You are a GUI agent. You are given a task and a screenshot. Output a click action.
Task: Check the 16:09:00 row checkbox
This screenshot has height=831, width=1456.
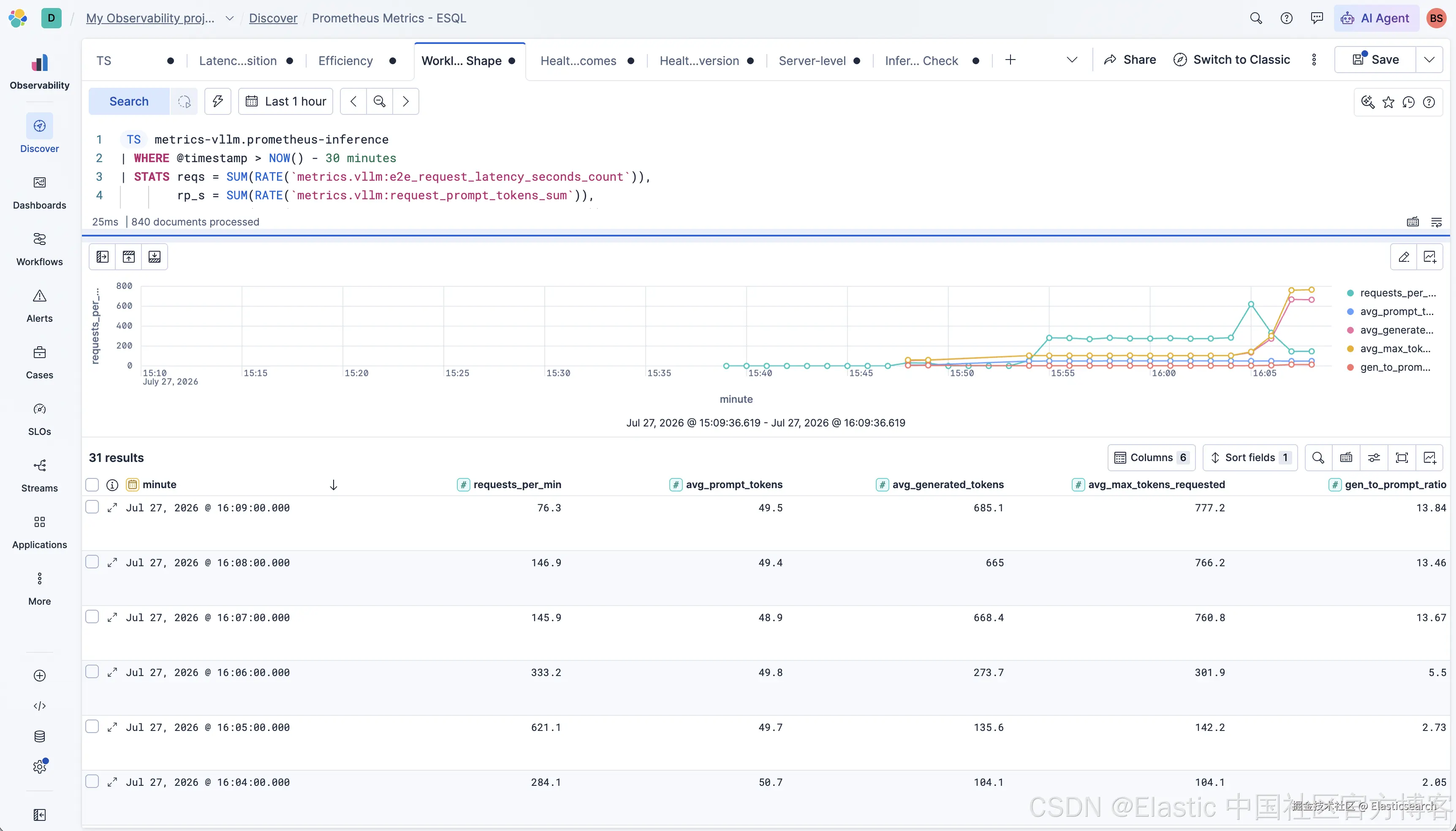[92, 507]
